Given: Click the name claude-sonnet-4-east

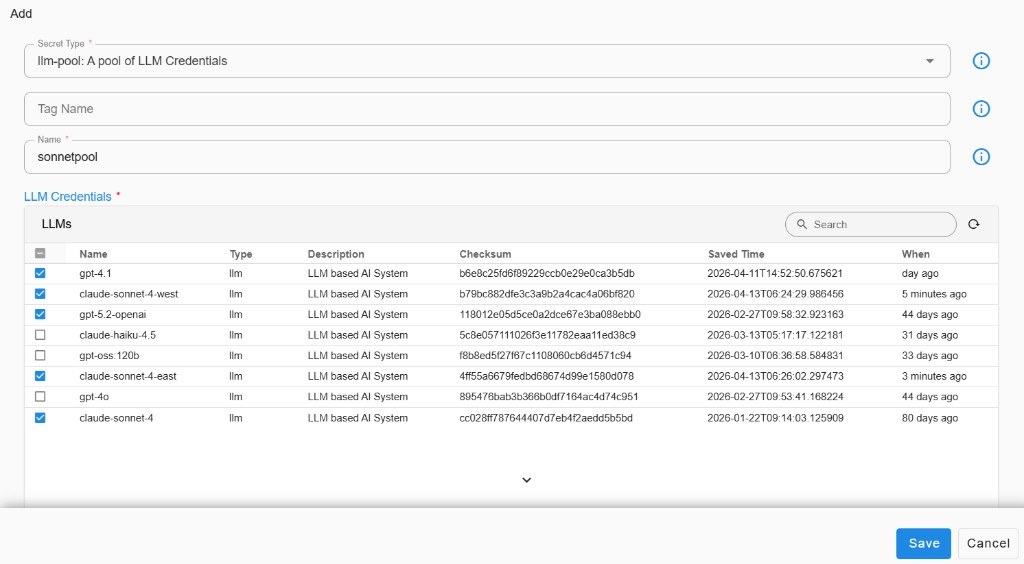Looking at the screenshot, I should [128, 376].
